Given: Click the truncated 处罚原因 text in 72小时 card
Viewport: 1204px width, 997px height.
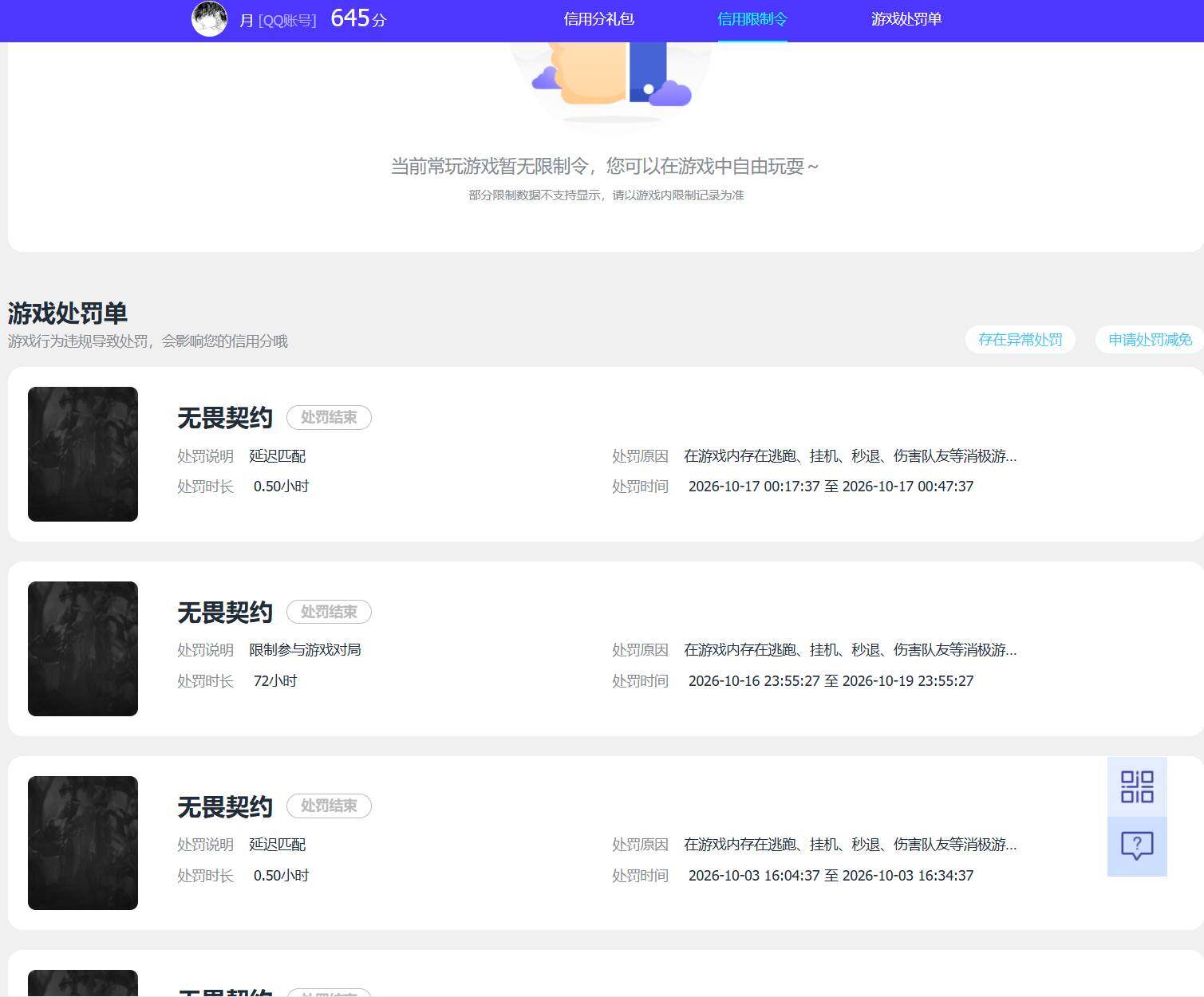Looking at the screenshot, I should tap(851, 650).
